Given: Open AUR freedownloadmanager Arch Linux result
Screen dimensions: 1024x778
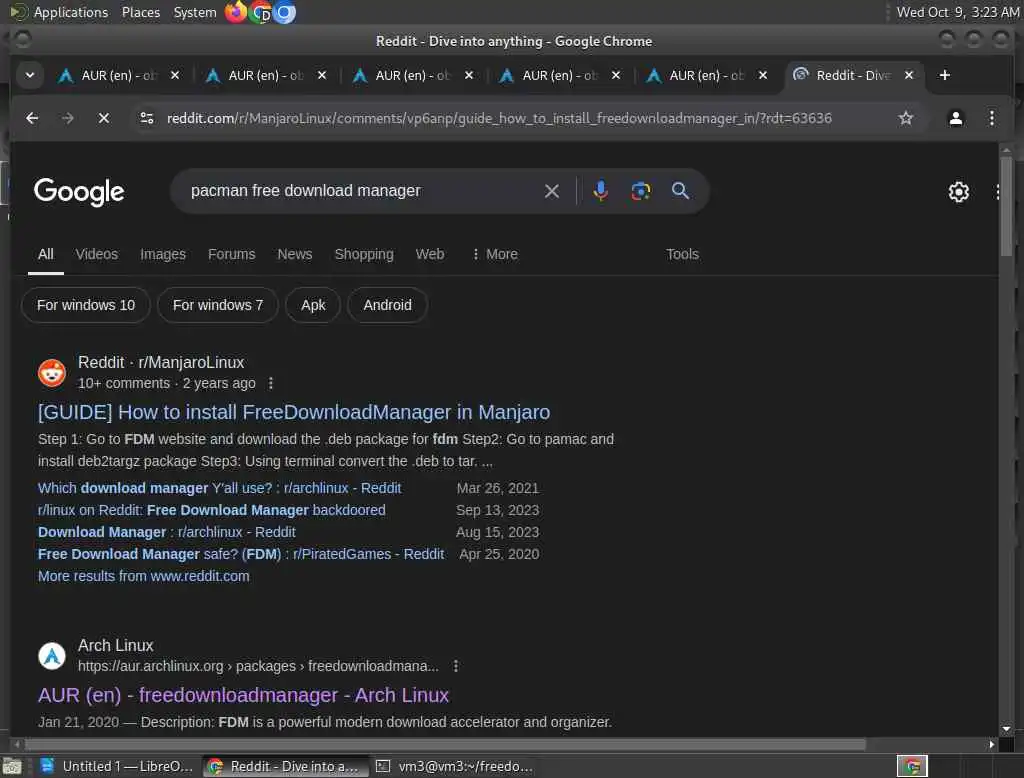Looking at the screenshot, I should pos(243,695).
